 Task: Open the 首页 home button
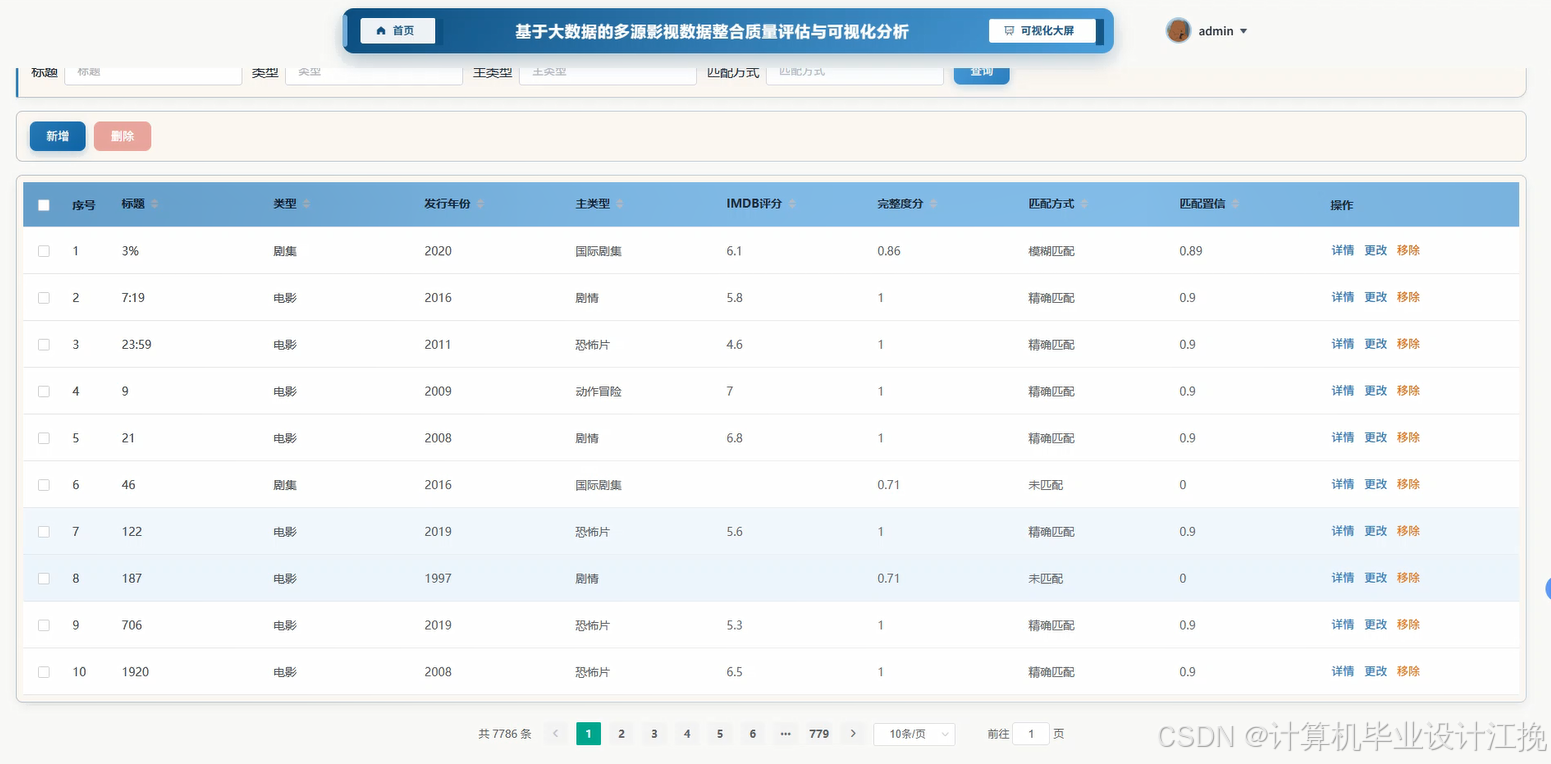click(397, 31)
